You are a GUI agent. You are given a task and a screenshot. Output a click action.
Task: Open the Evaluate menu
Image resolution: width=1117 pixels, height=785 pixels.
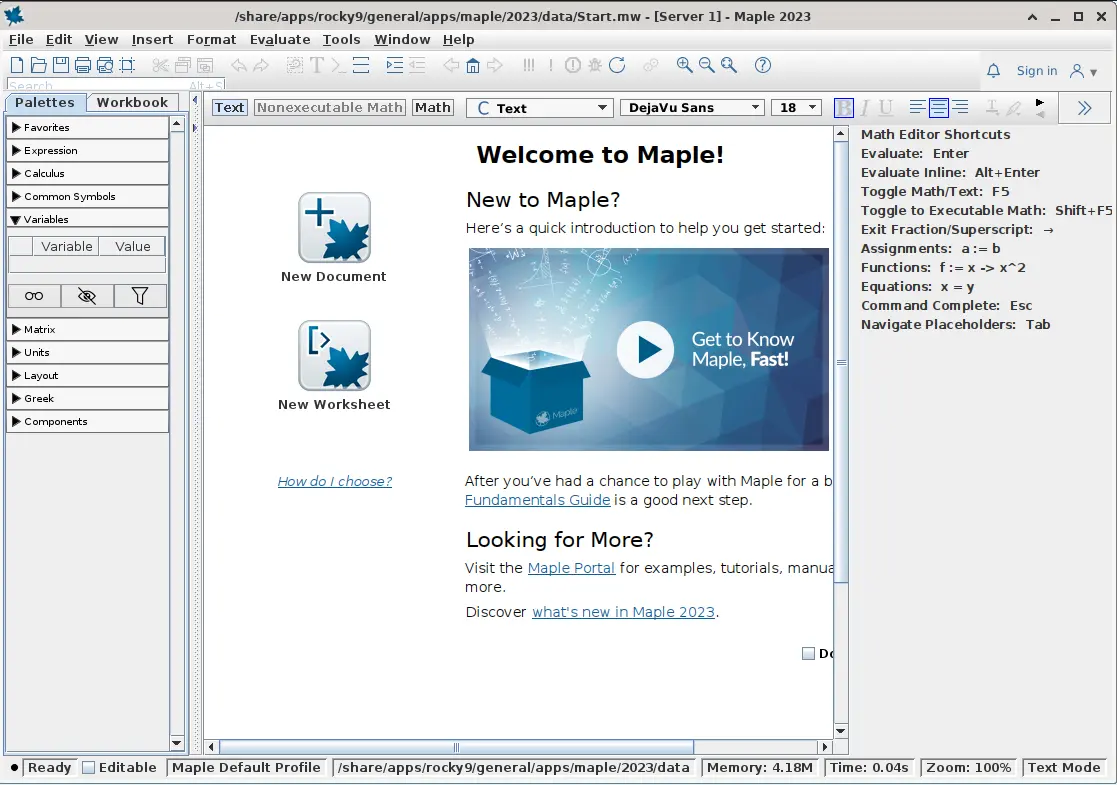pyautogui.click(x=280, y=40)
